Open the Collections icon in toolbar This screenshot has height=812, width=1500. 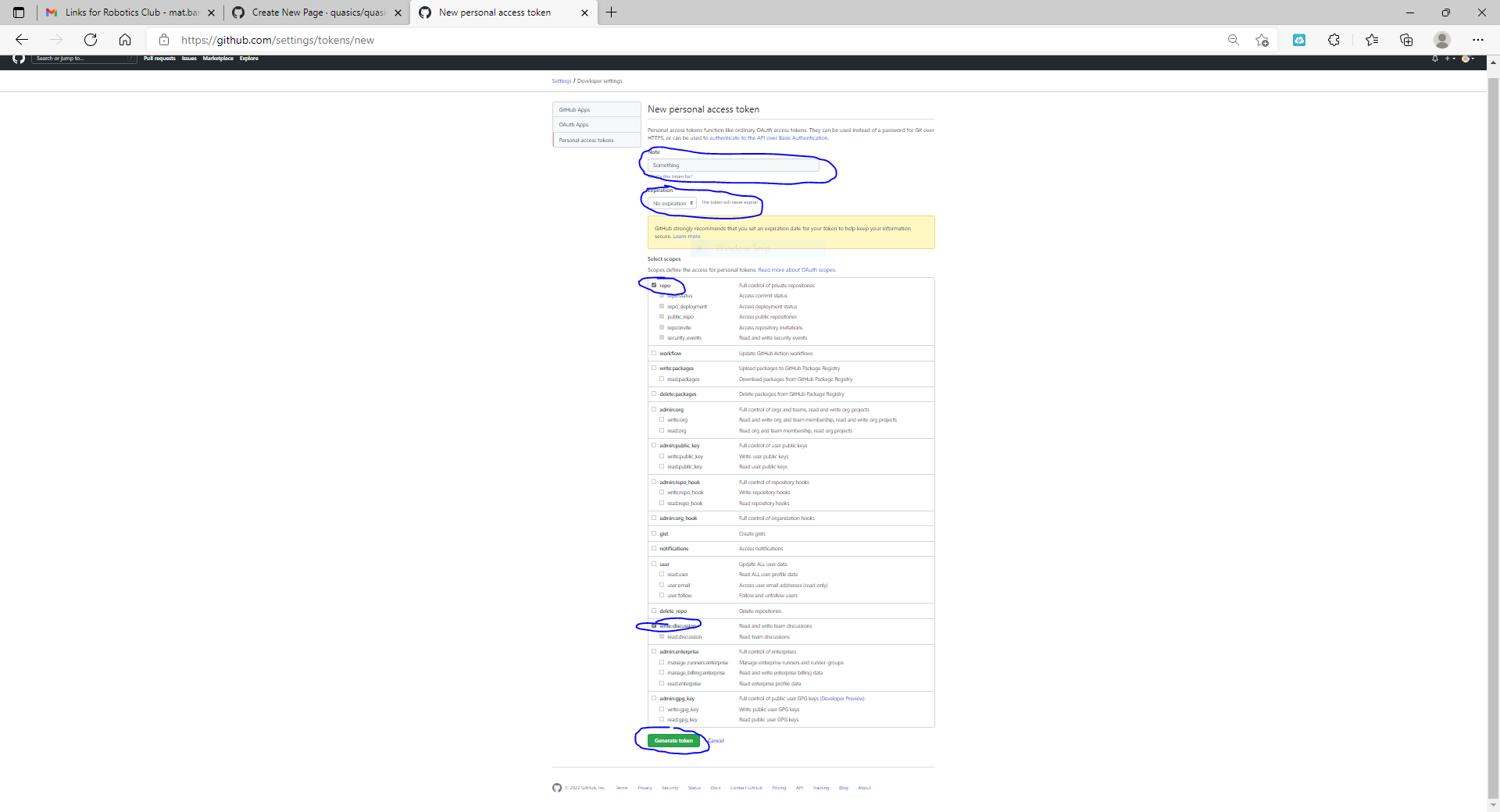tap(1406, 40)
